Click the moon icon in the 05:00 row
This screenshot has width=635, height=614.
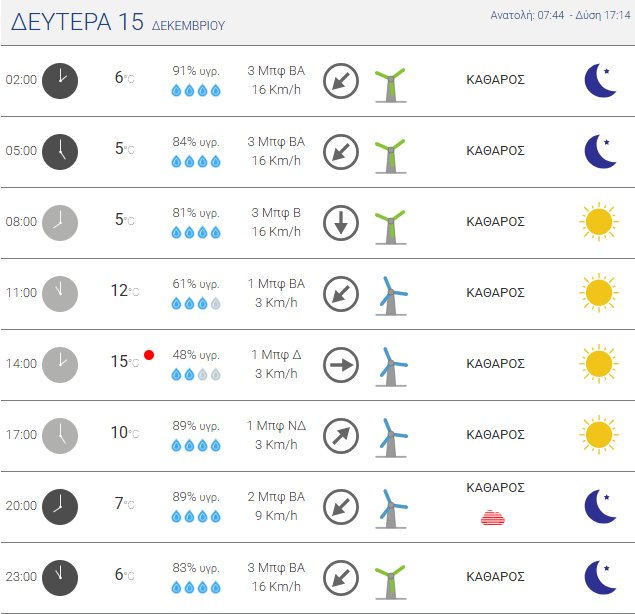coord(600,151)
